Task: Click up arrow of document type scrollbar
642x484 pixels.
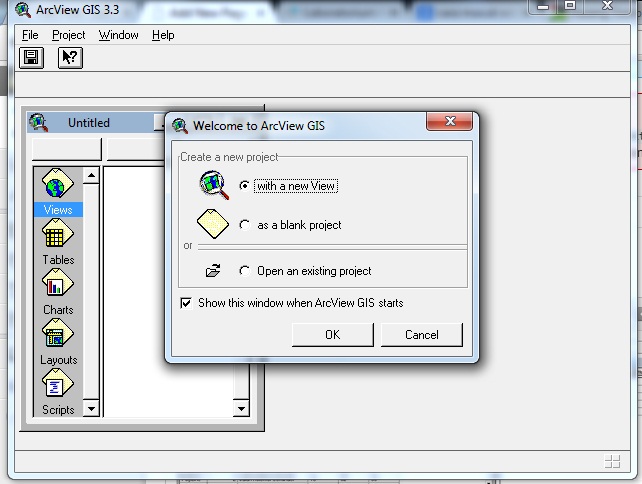Action: click(91, 176)
